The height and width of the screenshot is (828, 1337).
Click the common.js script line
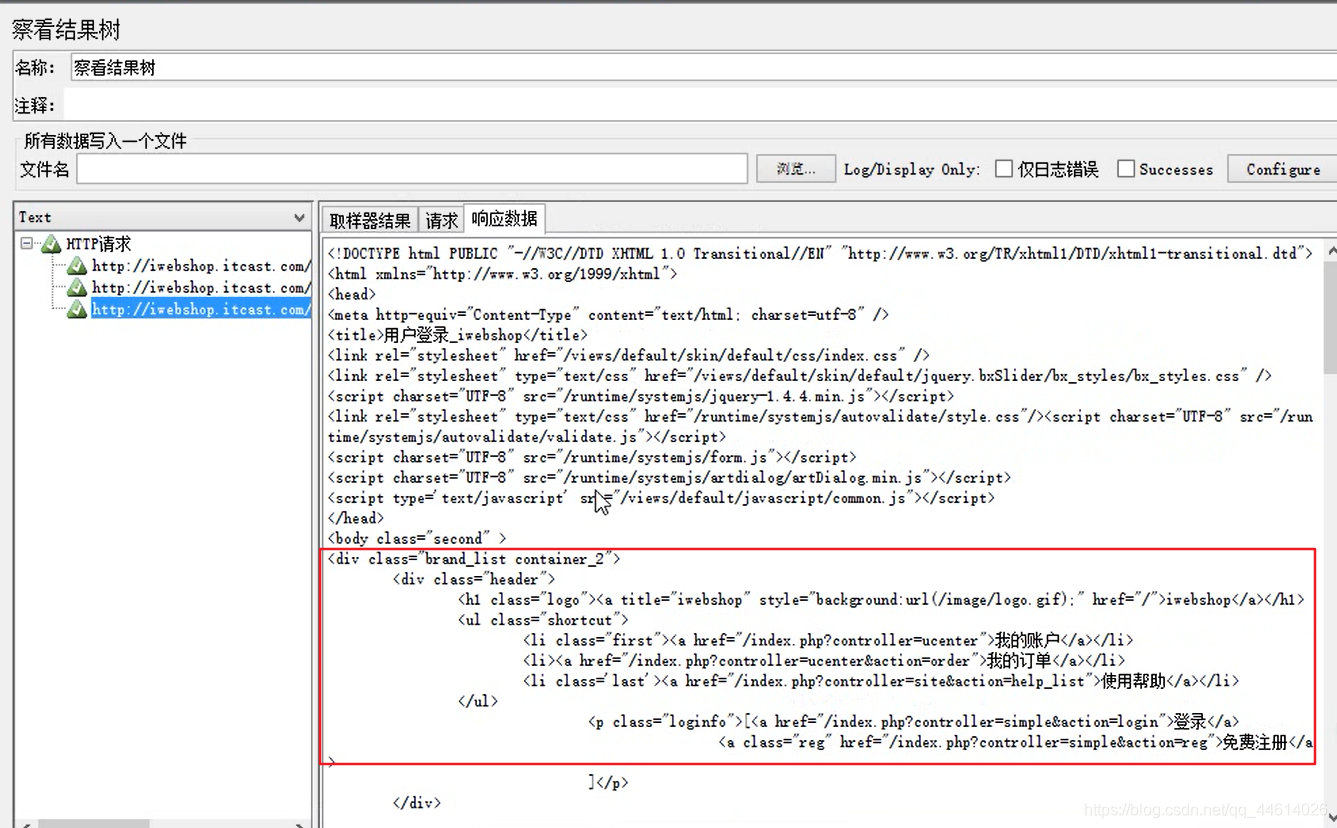point(661,498)
